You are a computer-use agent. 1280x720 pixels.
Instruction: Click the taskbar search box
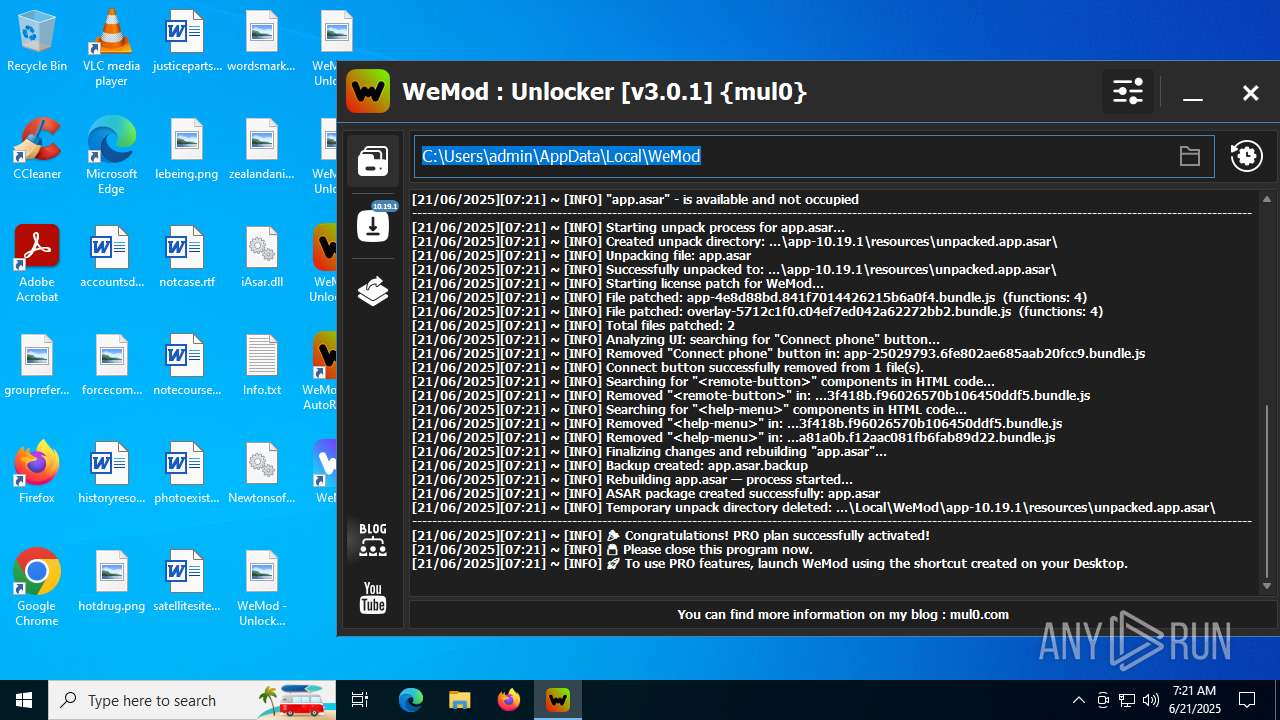click(x=192, y=700)
